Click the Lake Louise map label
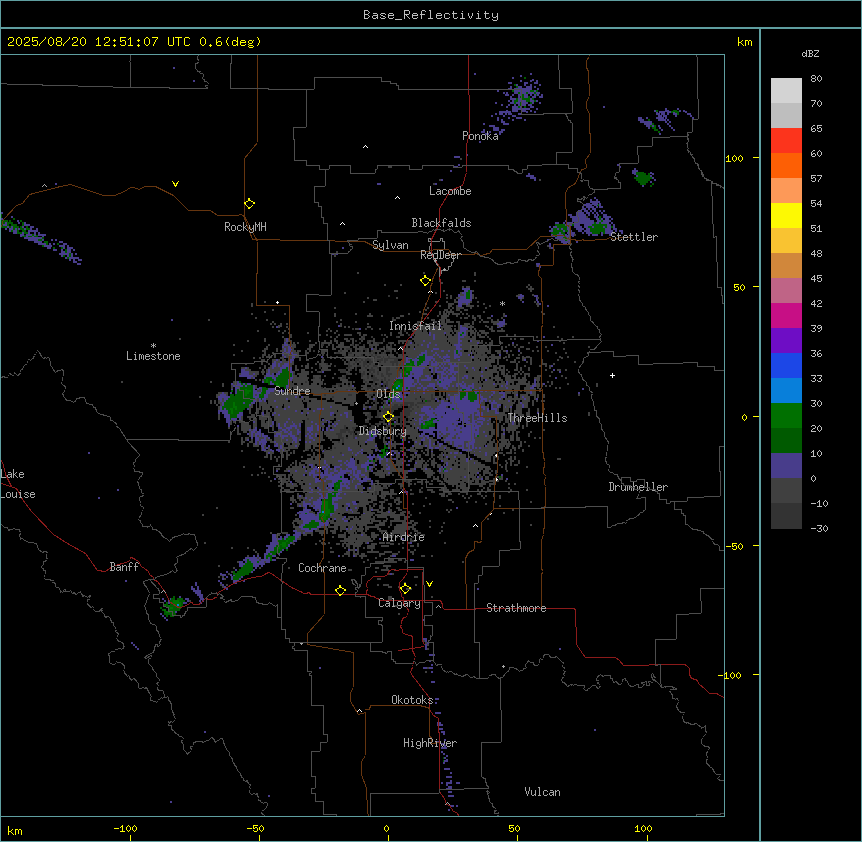 coord(18,484)
